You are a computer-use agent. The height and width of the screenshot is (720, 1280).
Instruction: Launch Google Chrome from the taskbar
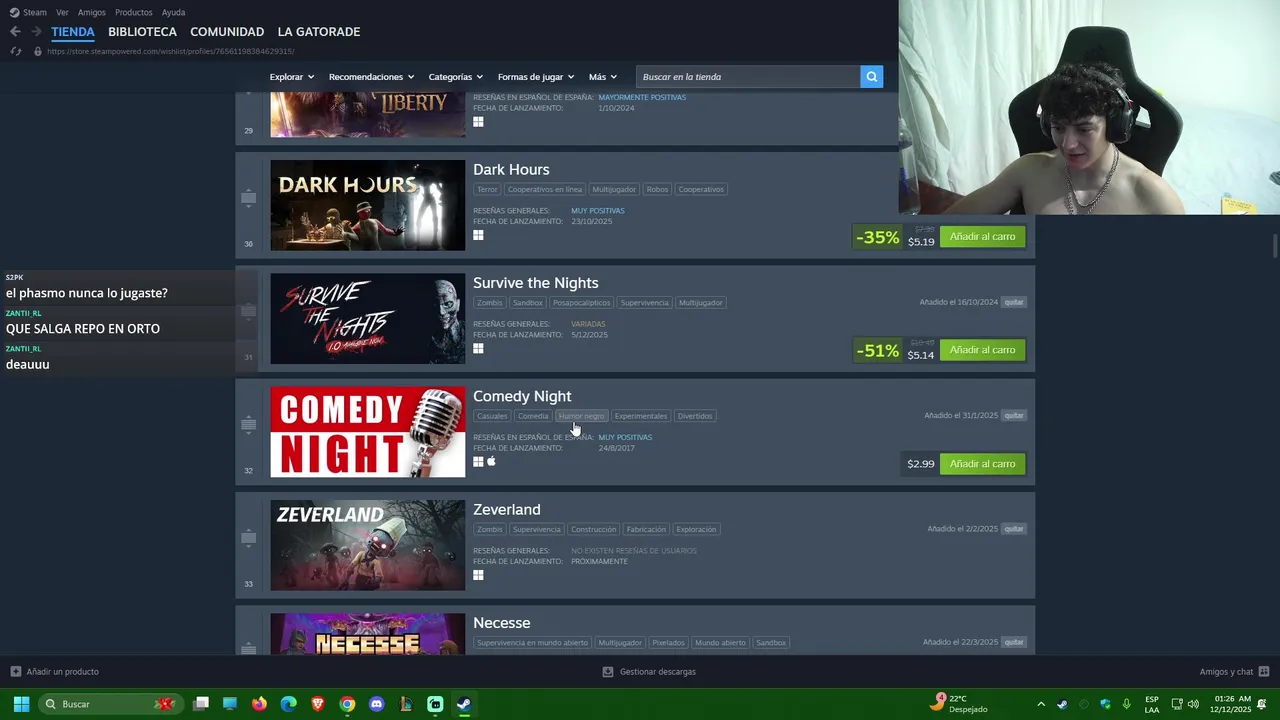(x=347, y=704)
